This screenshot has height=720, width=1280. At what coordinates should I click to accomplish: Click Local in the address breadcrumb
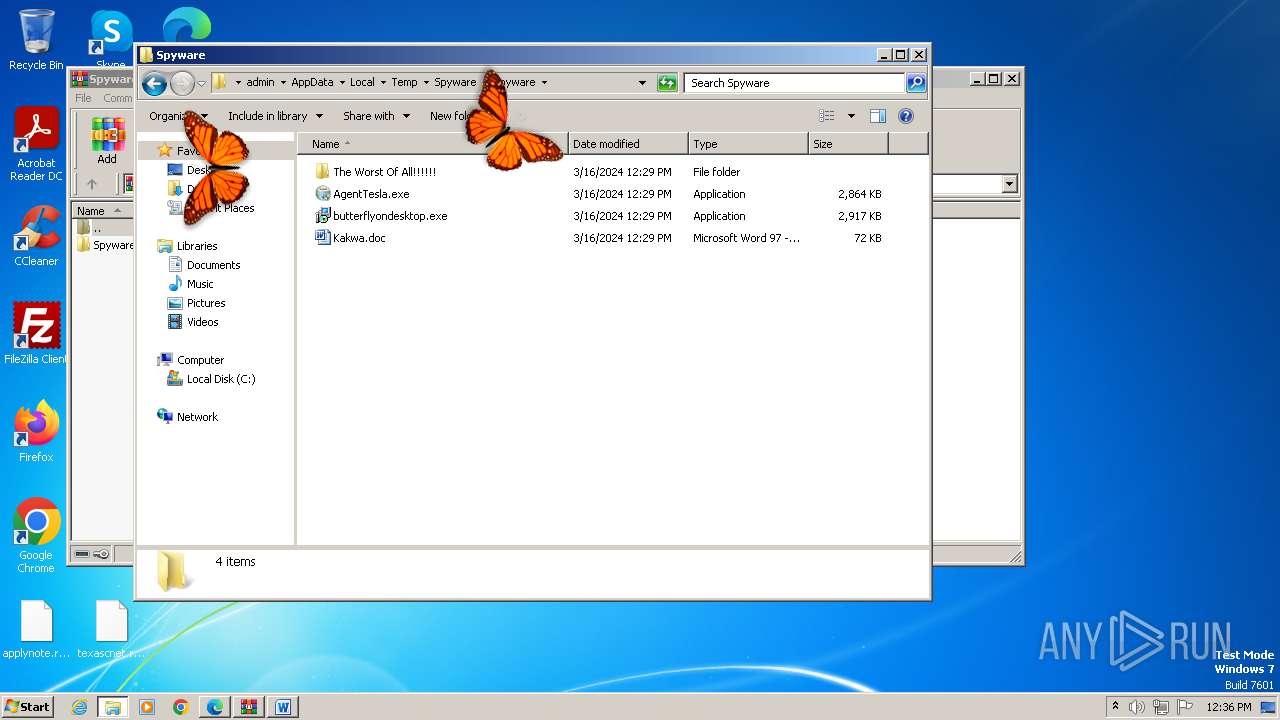pos(362,83)
